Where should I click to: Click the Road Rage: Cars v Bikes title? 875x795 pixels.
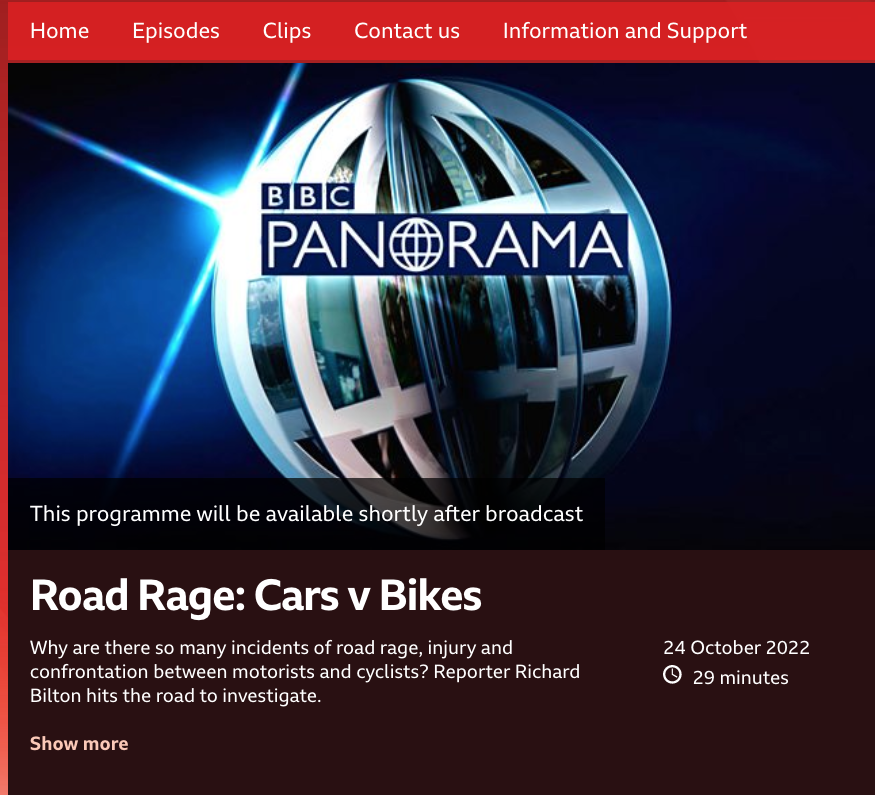256,595
